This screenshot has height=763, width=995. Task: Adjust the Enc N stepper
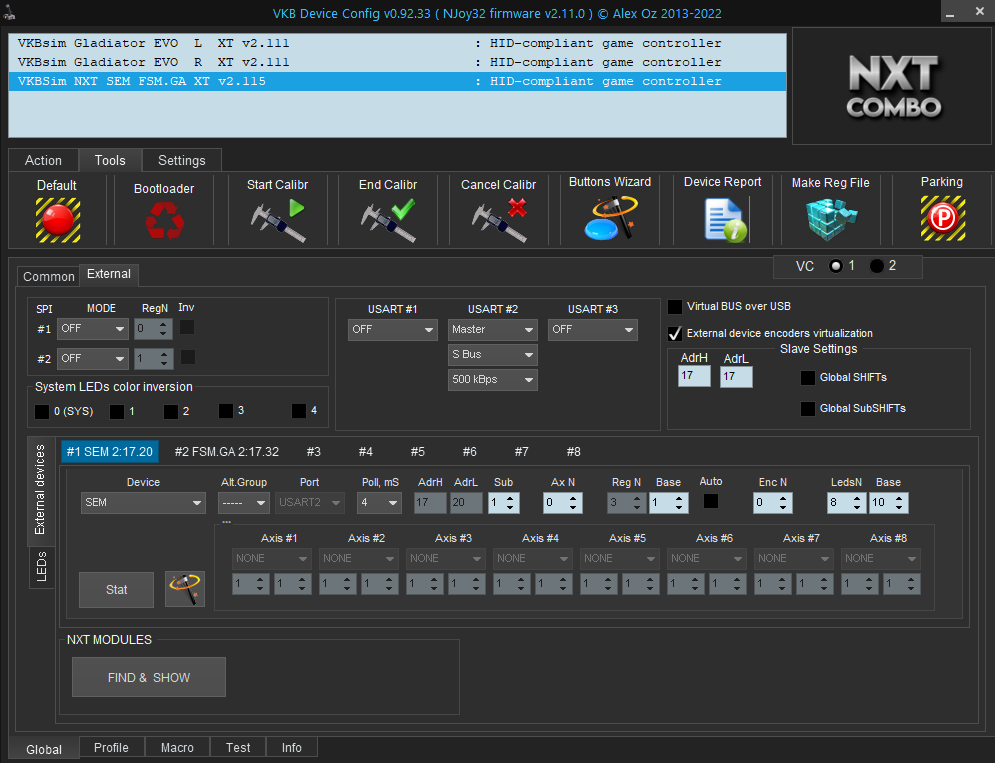coord(772,503)
